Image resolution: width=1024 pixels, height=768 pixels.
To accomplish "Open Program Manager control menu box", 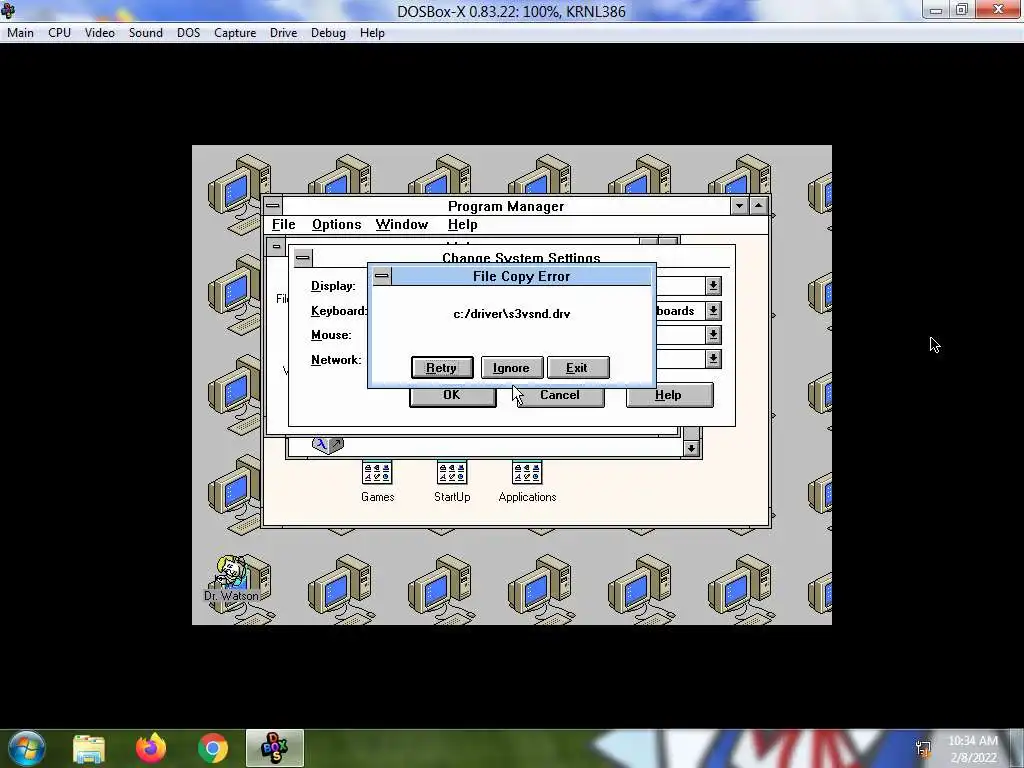I will coord(273,206).
